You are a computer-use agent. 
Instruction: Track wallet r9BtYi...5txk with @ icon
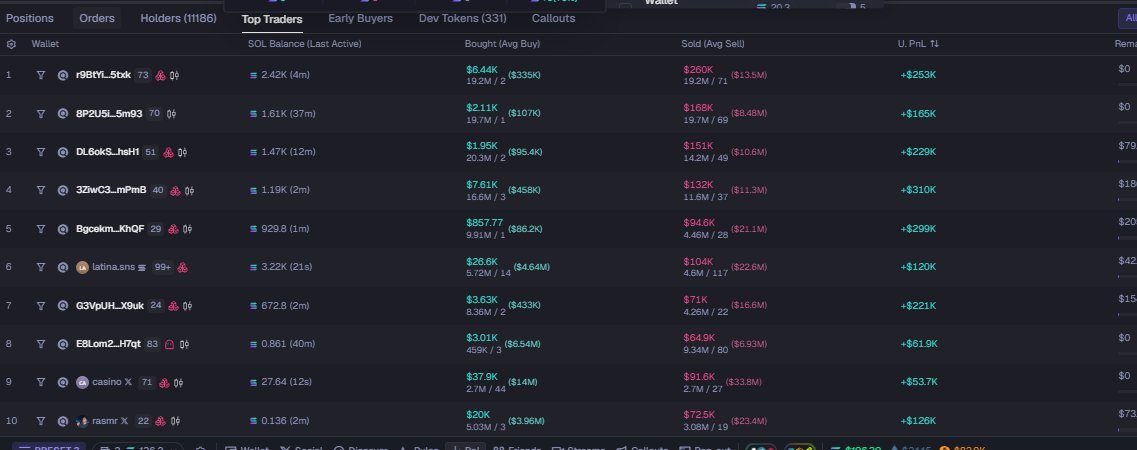point(63,75)
